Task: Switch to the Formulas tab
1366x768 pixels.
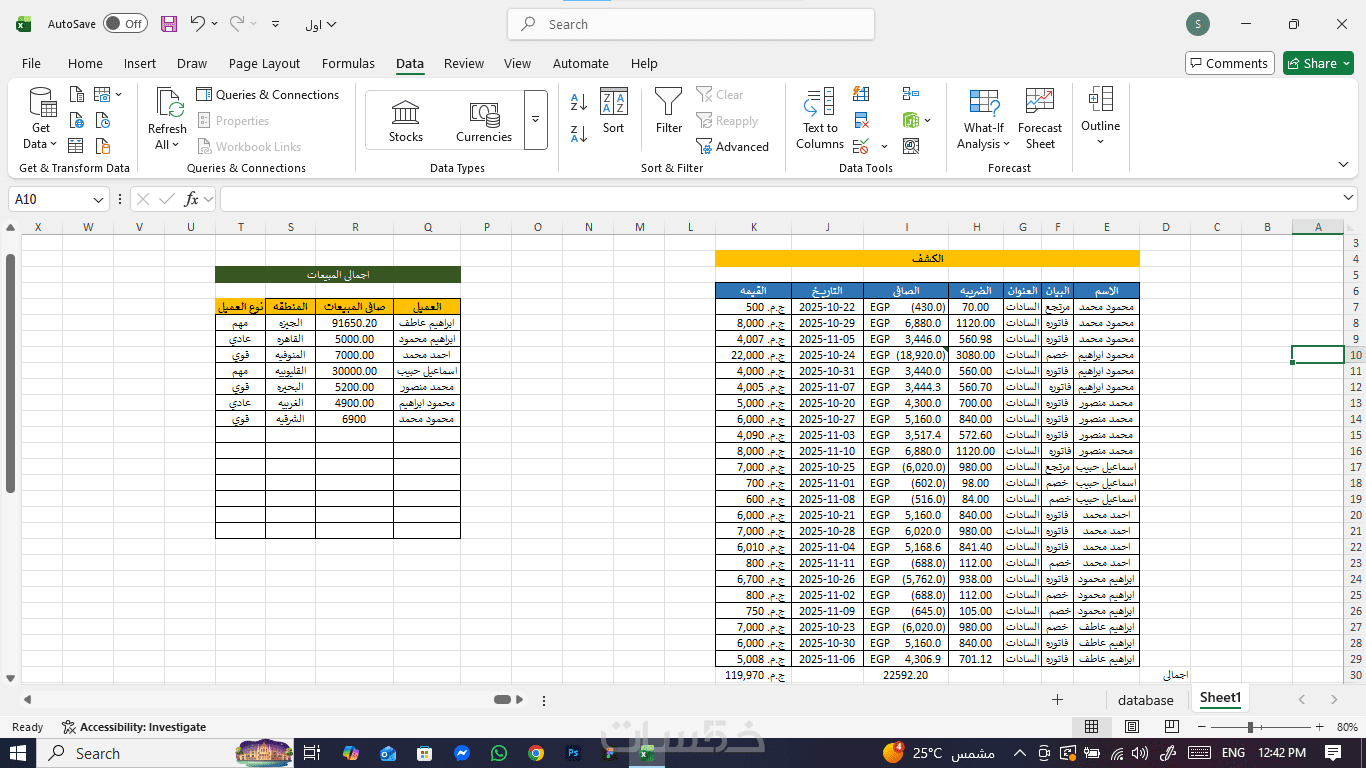Action: click(348, 63)
